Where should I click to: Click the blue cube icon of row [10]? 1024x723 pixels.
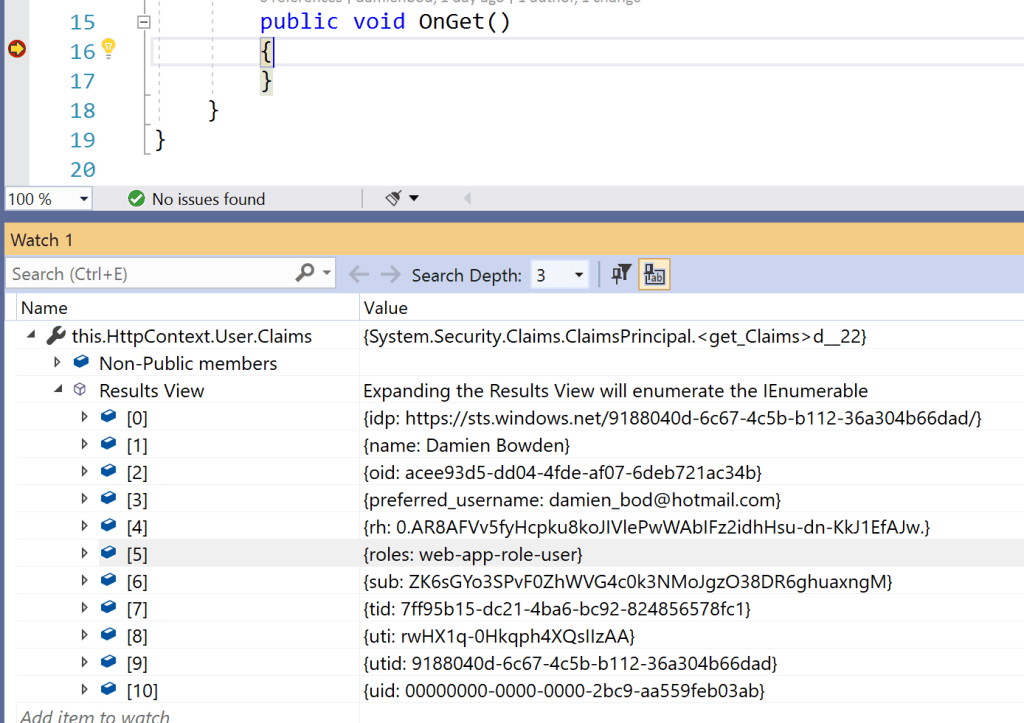click(x=108, y=689)
